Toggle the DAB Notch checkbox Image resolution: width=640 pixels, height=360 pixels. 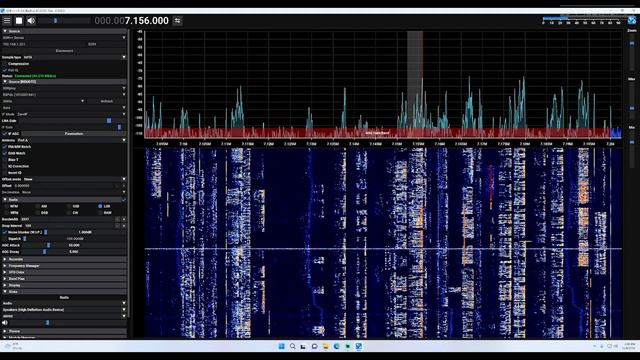tap(5, 153)
